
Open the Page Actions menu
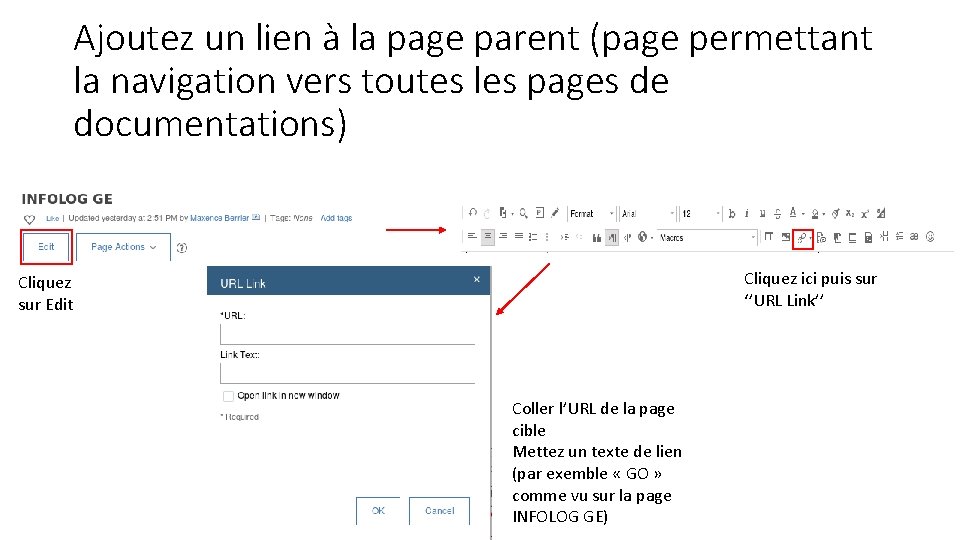point(123,247)
